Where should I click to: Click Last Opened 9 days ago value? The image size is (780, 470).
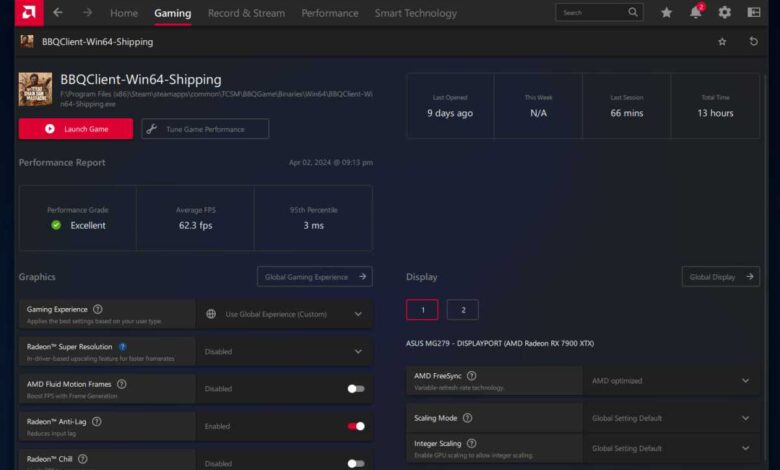[x=450, y=113]
